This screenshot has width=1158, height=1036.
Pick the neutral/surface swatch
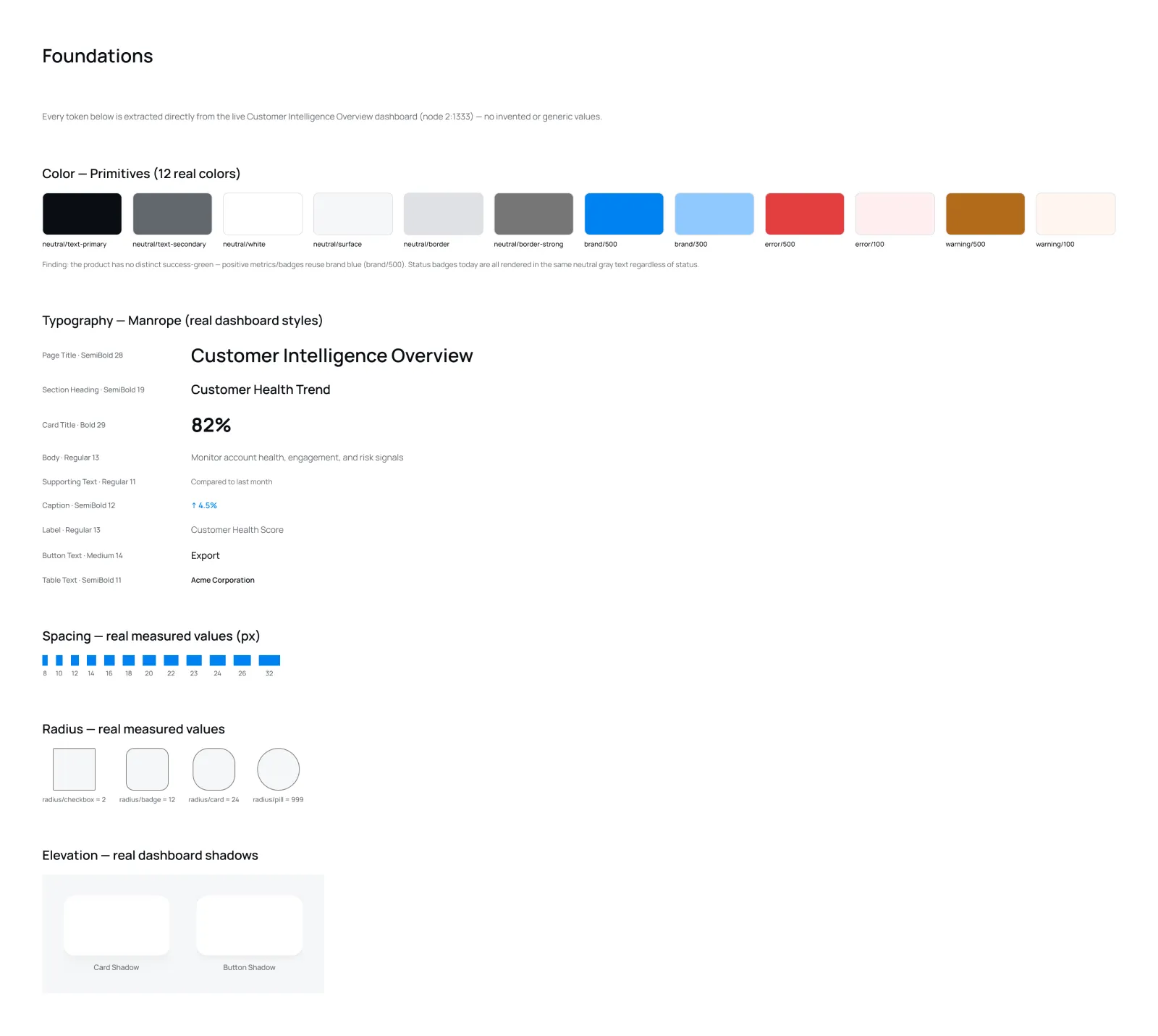[x=352, y=214]
